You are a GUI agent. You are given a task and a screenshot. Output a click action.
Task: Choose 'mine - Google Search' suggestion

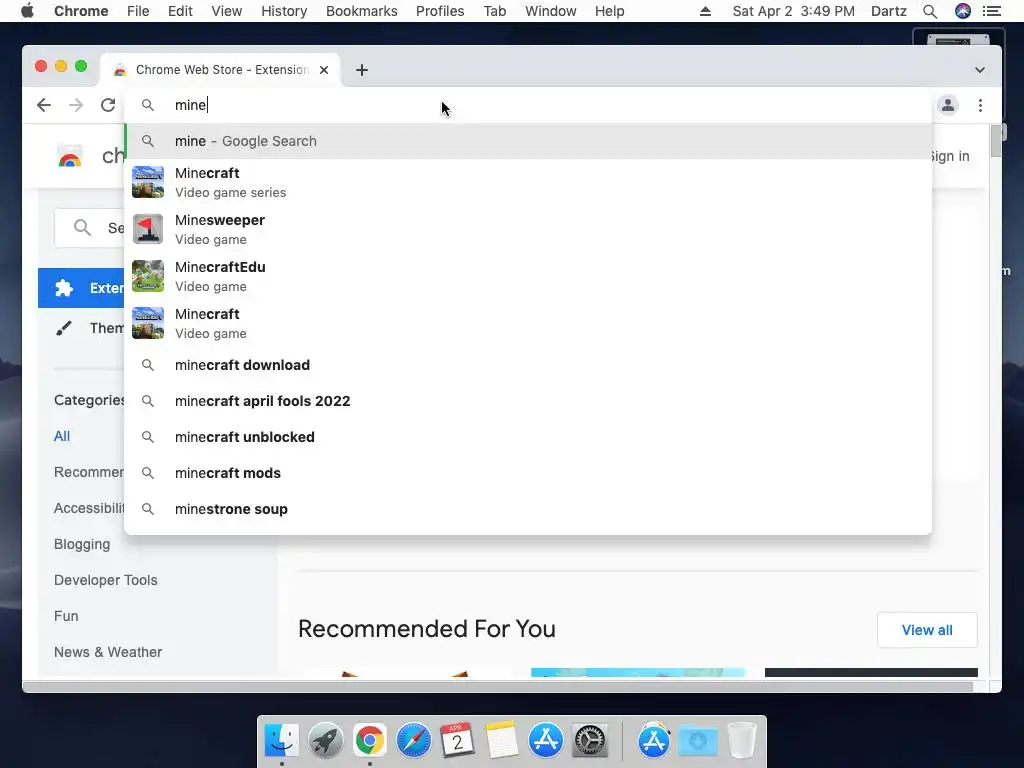528,141
